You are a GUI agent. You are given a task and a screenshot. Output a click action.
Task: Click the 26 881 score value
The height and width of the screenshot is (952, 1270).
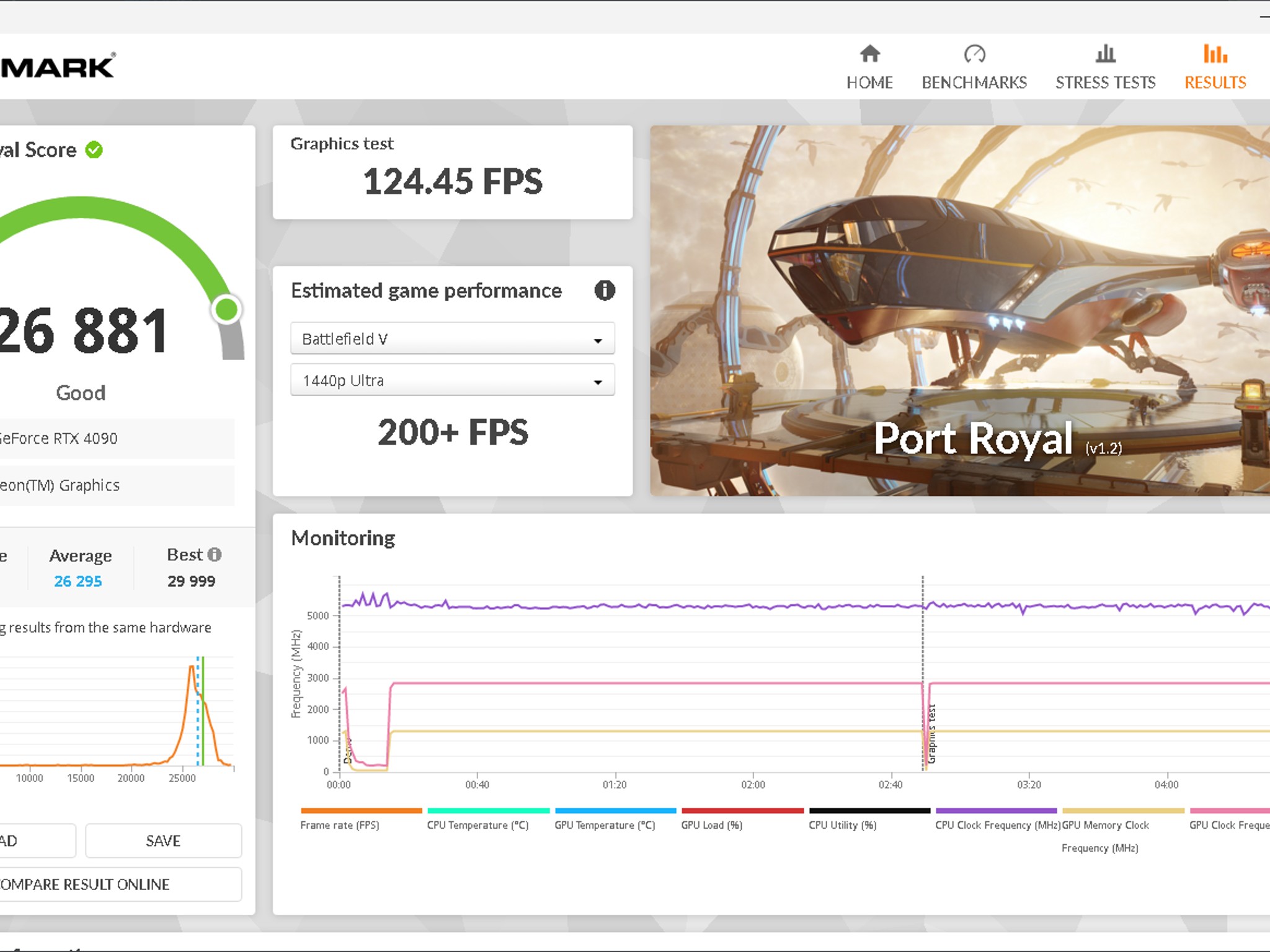(83, 332)
